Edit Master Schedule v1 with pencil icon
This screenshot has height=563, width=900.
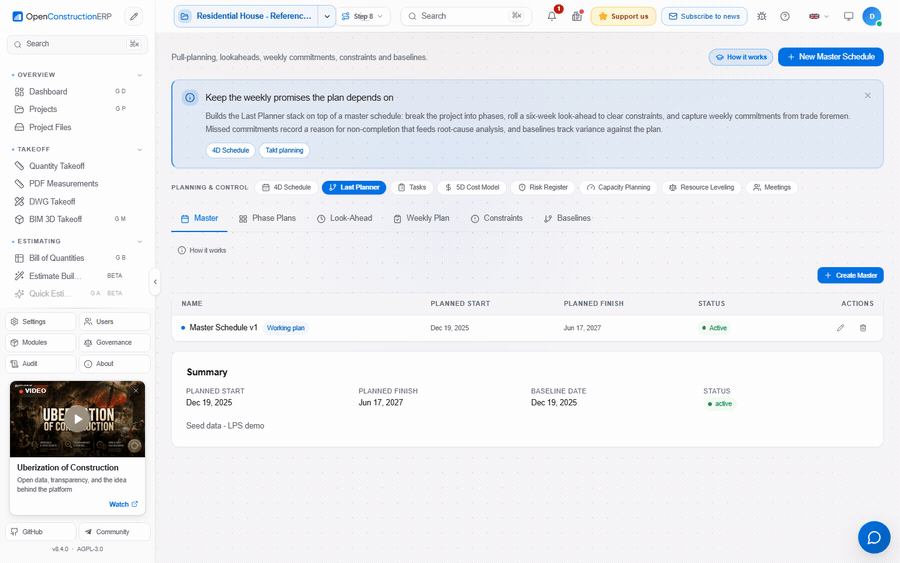(x=840, y=328)
